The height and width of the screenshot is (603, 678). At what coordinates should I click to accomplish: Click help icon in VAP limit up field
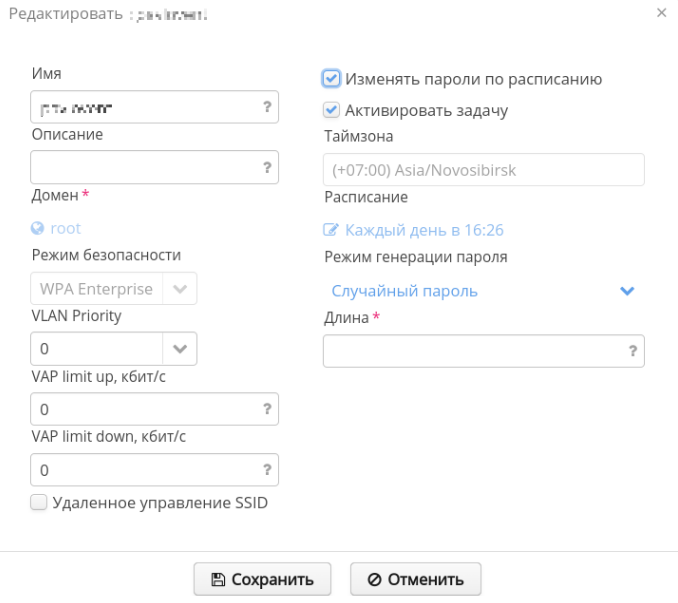tap(267, 409)
